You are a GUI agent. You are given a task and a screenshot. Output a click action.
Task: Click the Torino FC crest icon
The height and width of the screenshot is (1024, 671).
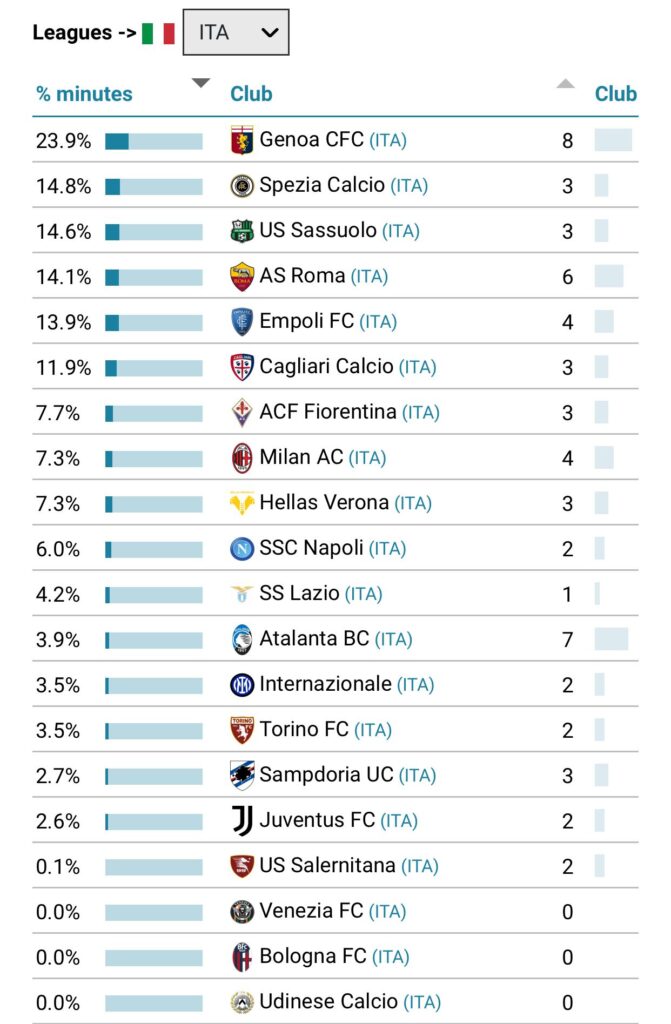pyautogui.click(x=242, y=730)
